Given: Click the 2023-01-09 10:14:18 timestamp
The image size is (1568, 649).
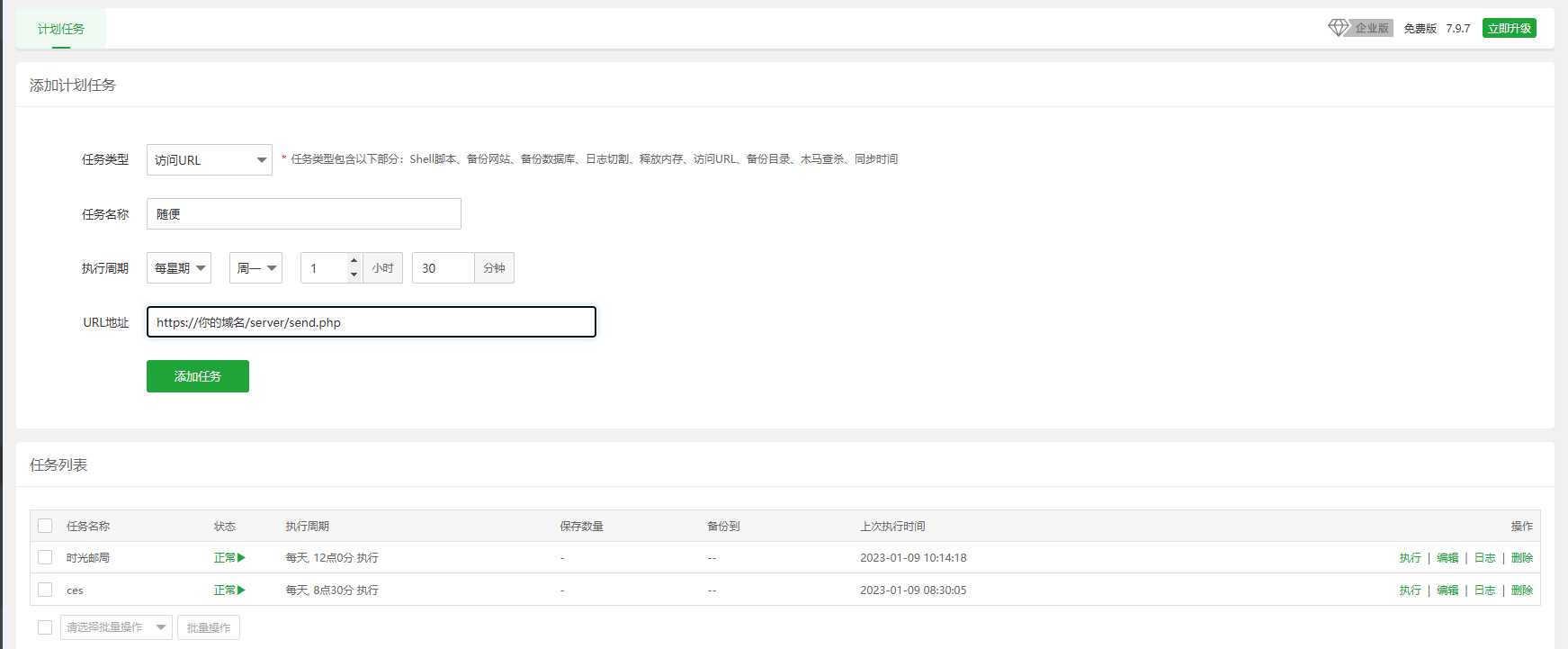Looking at the screenshot, I should (913, 558).
